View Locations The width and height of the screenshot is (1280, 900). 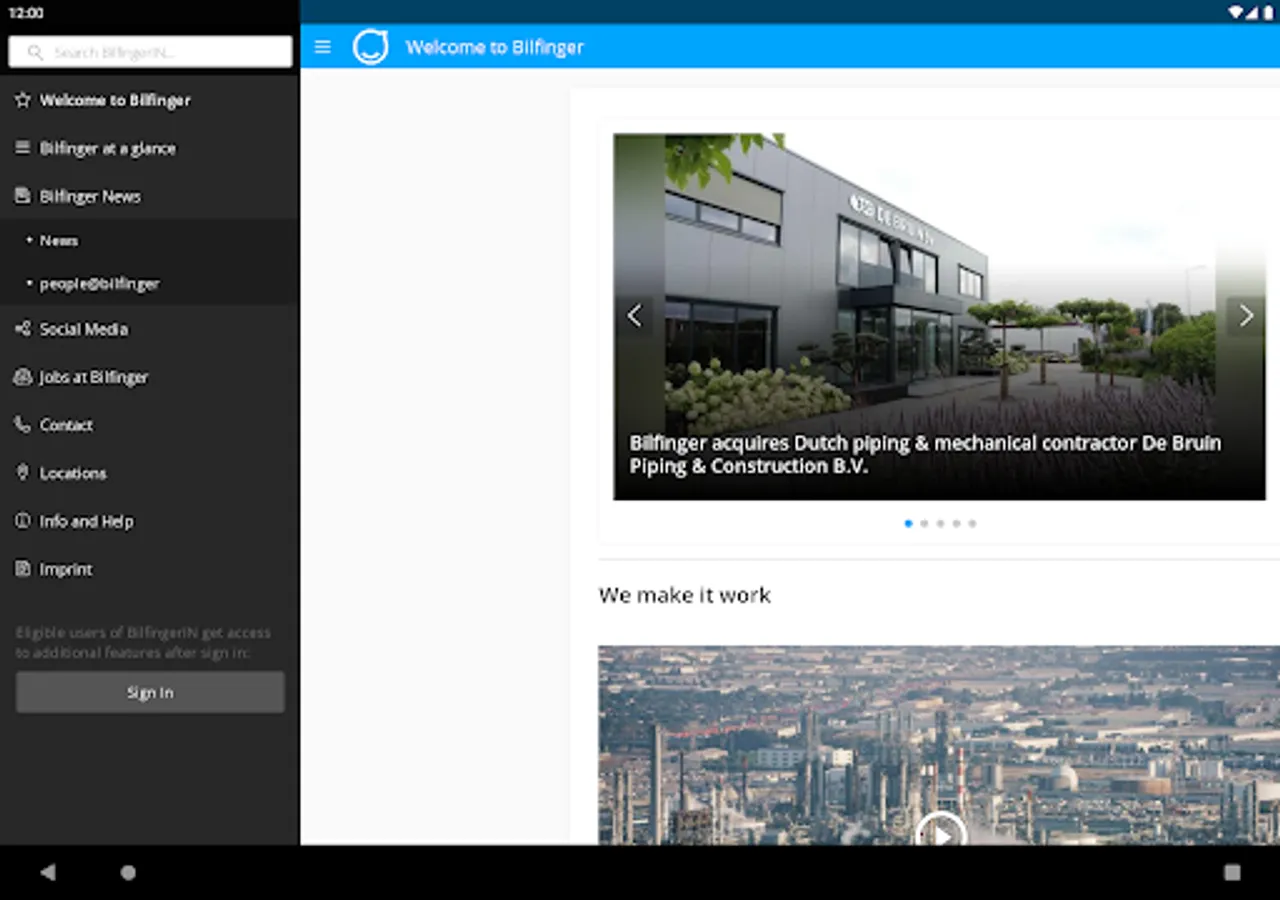point(150,473)
